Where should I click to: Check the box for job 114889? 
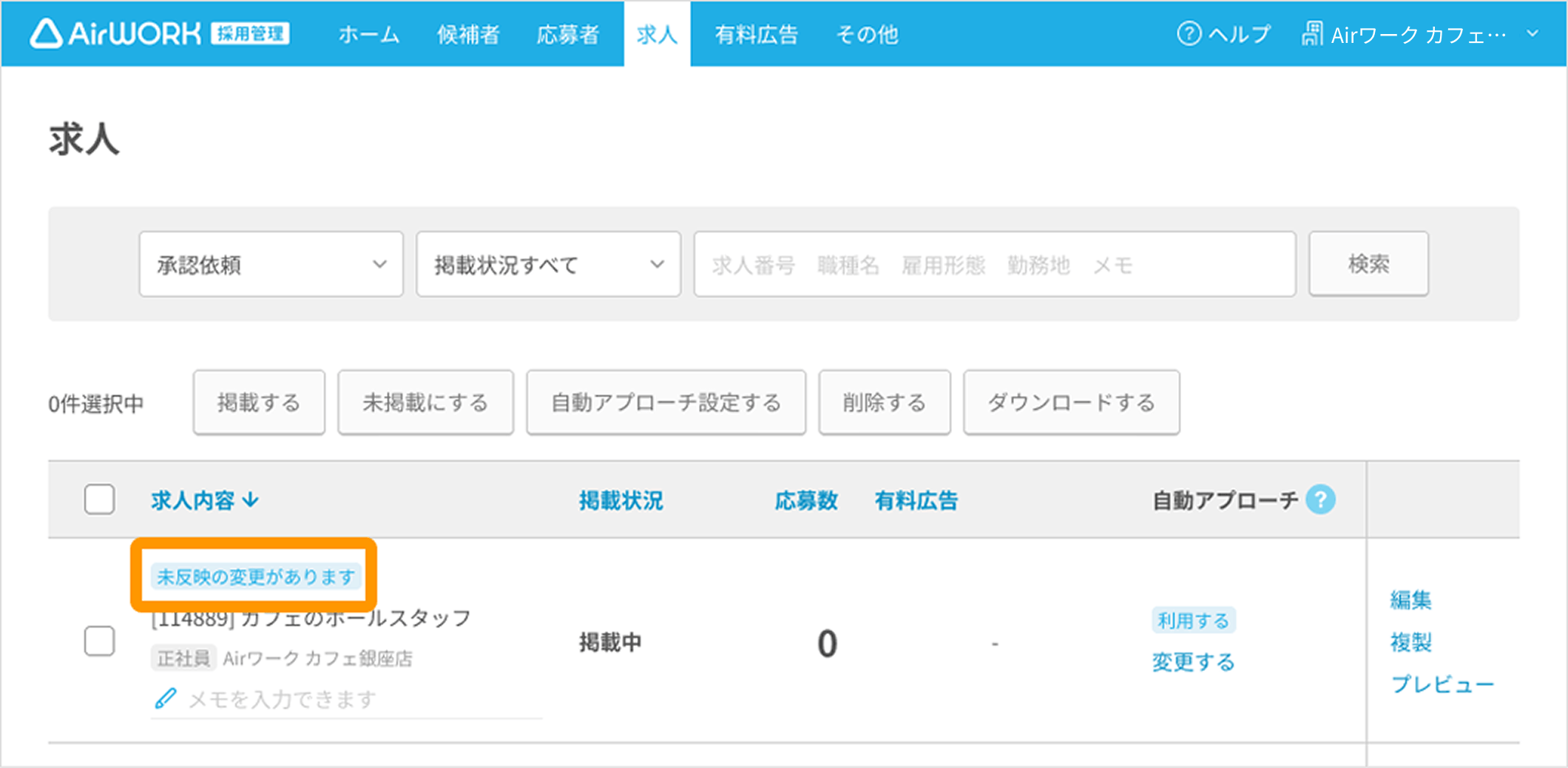coord(99,641)
